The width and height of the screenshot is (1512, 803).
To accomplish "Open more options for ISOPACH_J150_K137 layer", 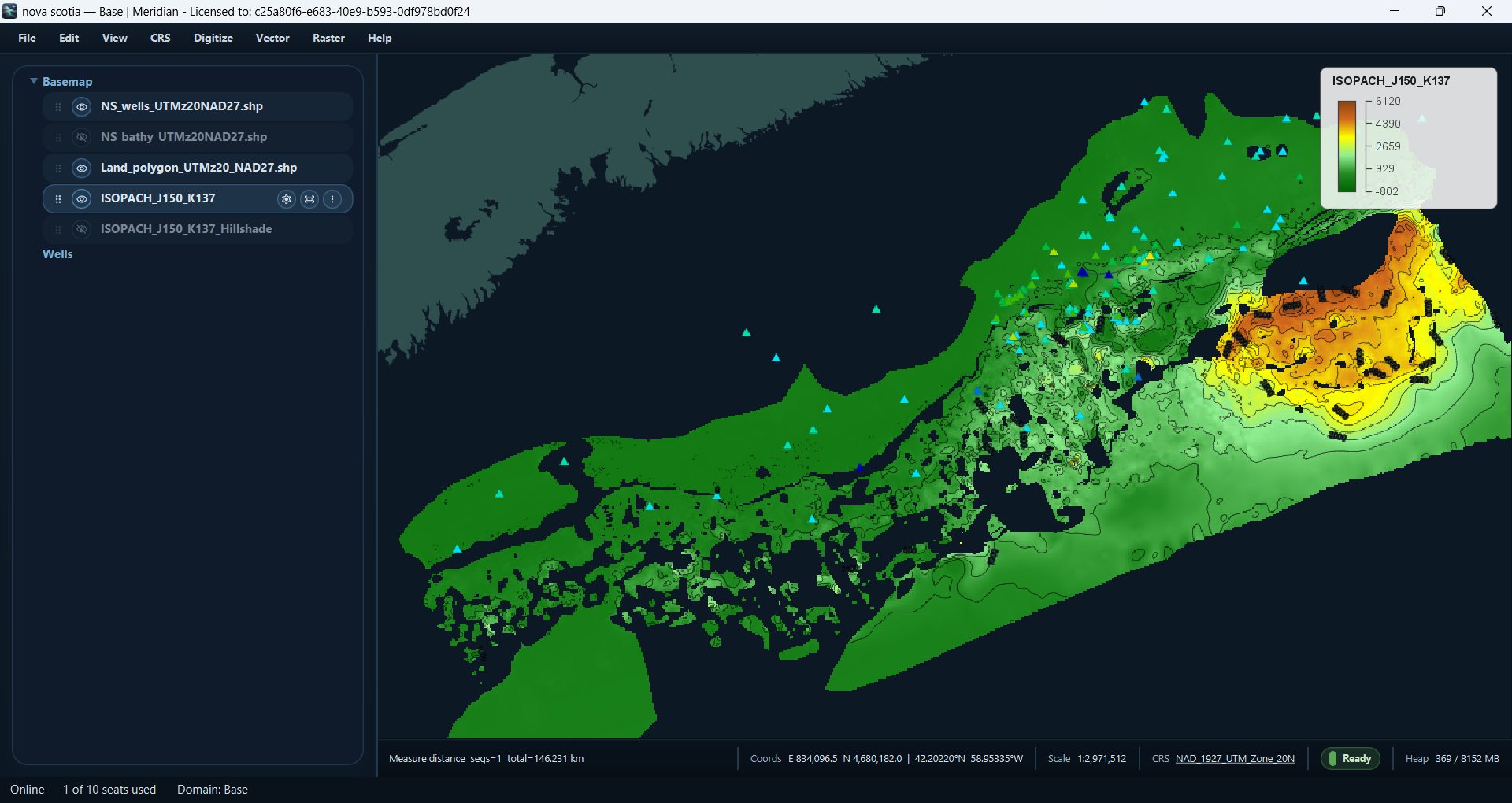I will click(x=332, y=199).
